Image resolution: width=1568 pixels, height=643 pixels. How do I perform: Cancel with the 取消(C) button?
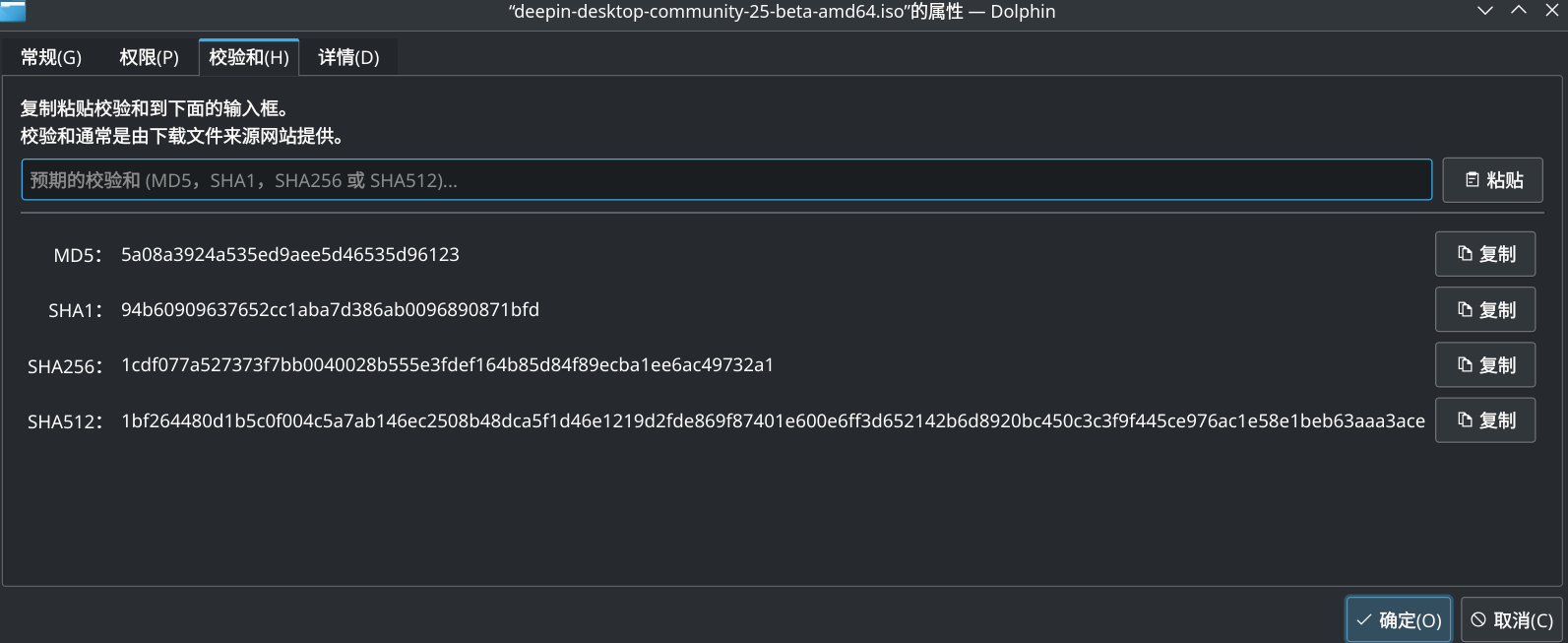point(1512,619)
